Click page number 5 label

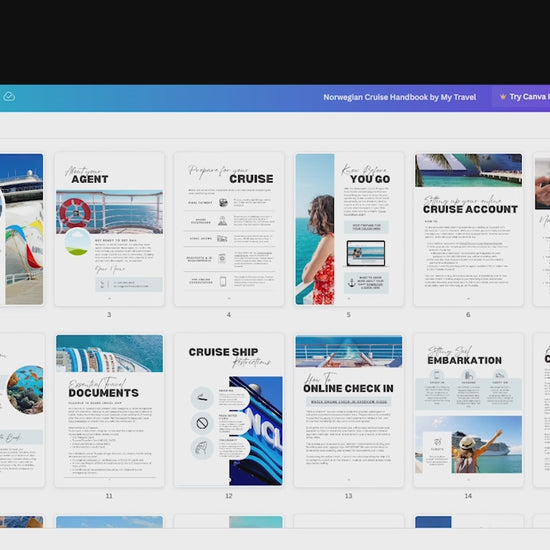tap(348, 315)
